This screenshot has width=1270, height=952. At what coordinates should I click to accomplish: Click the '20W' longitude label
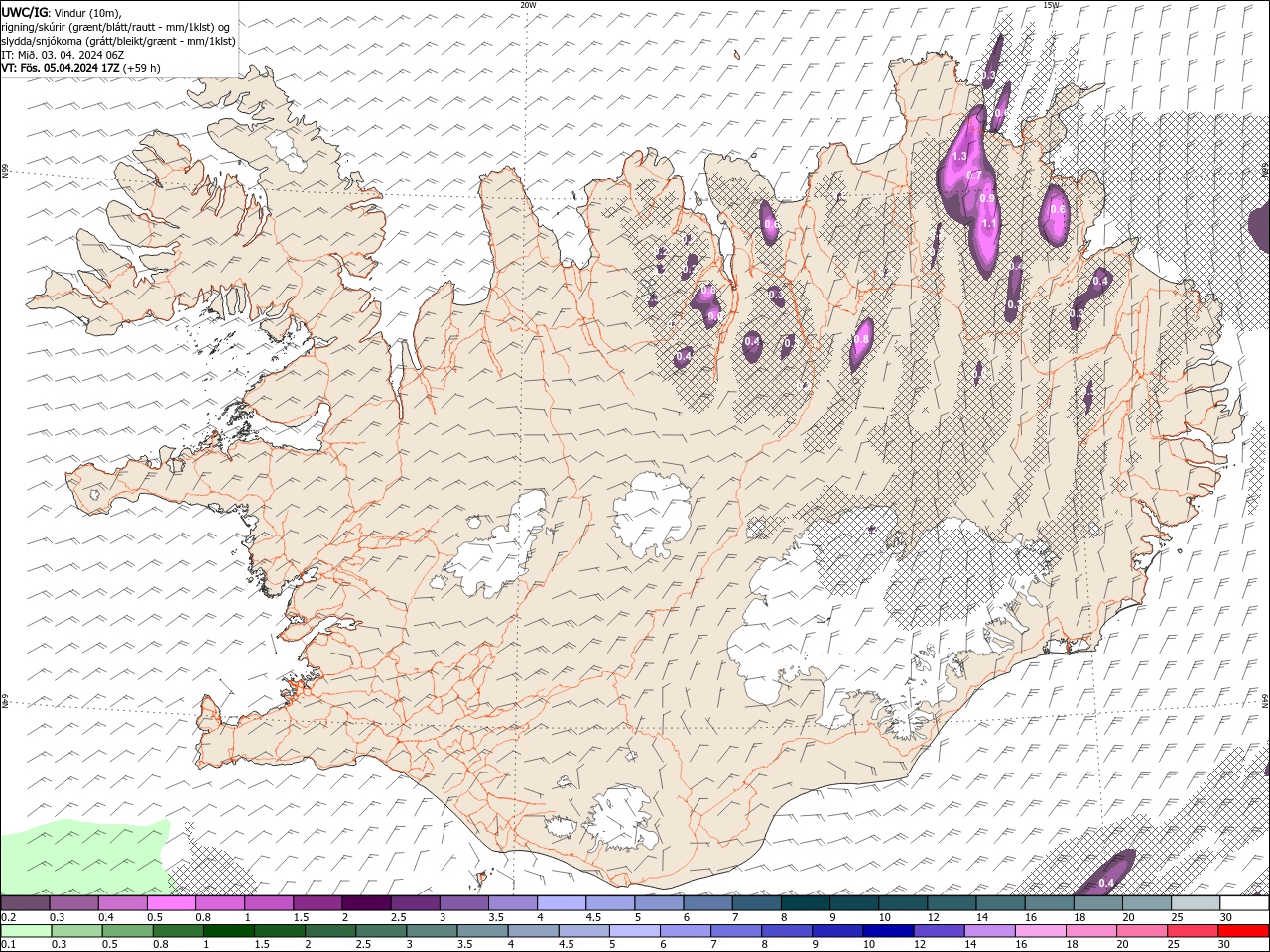click(x=528, y=5)
